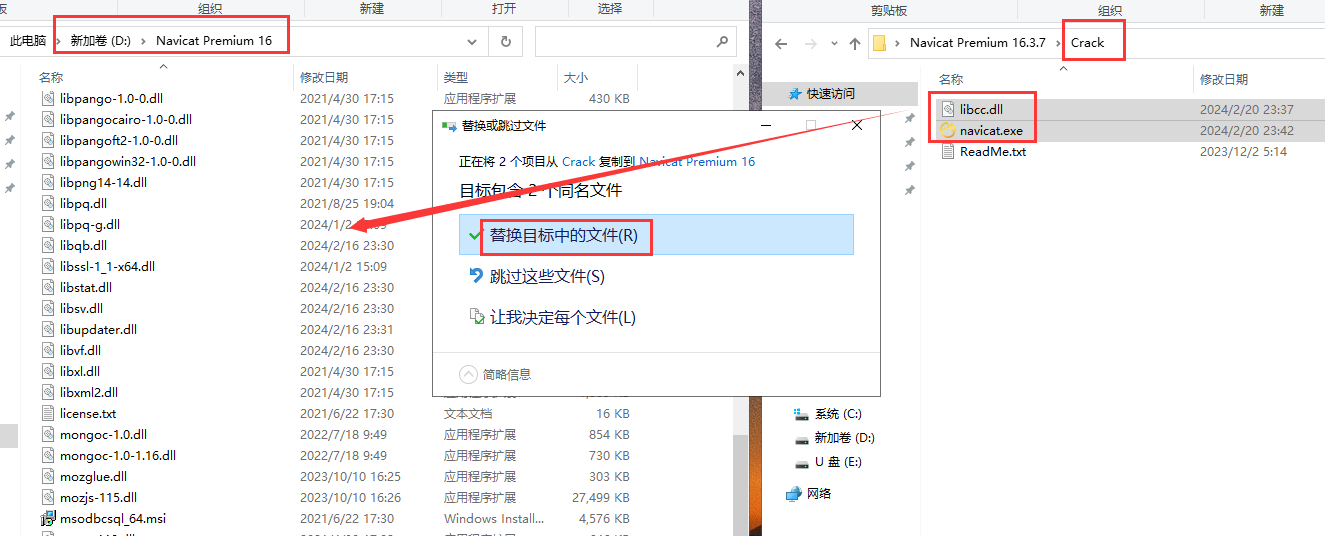Select libpangocairo-1.0-0.dll file
1325x536 pixels.
pos(126,119)
